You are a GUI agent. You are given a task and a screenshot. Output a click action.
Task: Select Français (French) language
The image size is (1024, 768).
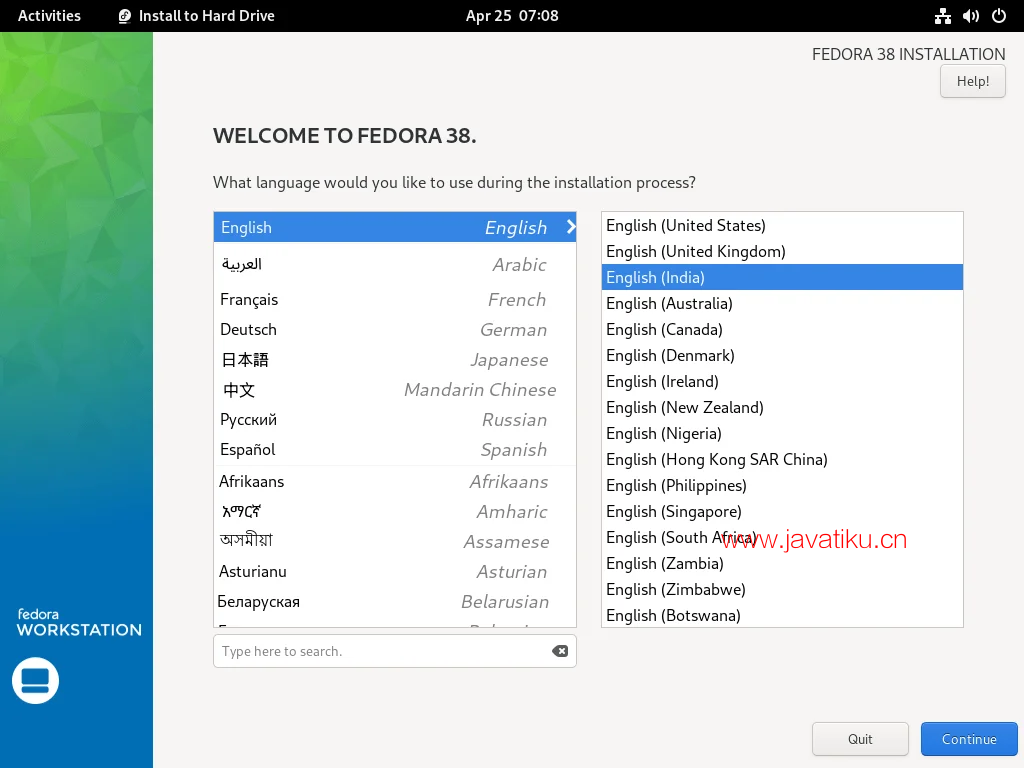click(x=394, y=300)
